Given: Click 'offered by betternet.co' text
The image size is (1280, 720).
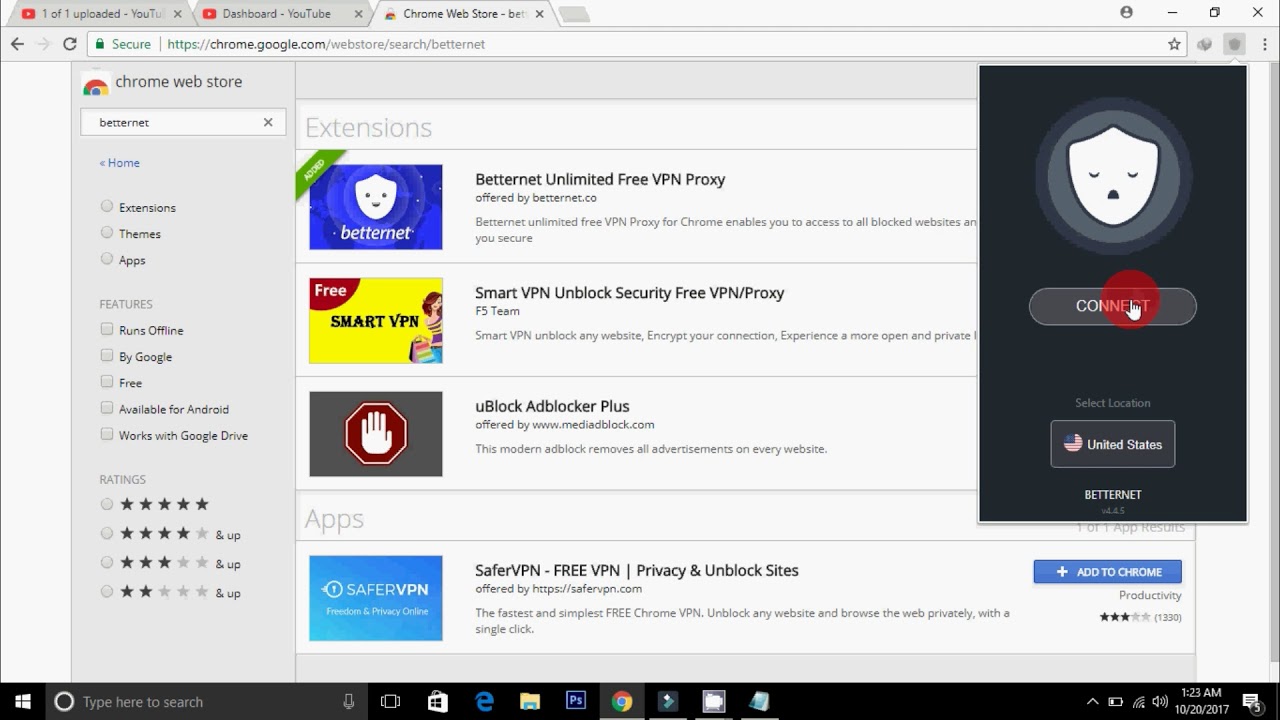Looking at the screenshot, I should coord(536,198).
